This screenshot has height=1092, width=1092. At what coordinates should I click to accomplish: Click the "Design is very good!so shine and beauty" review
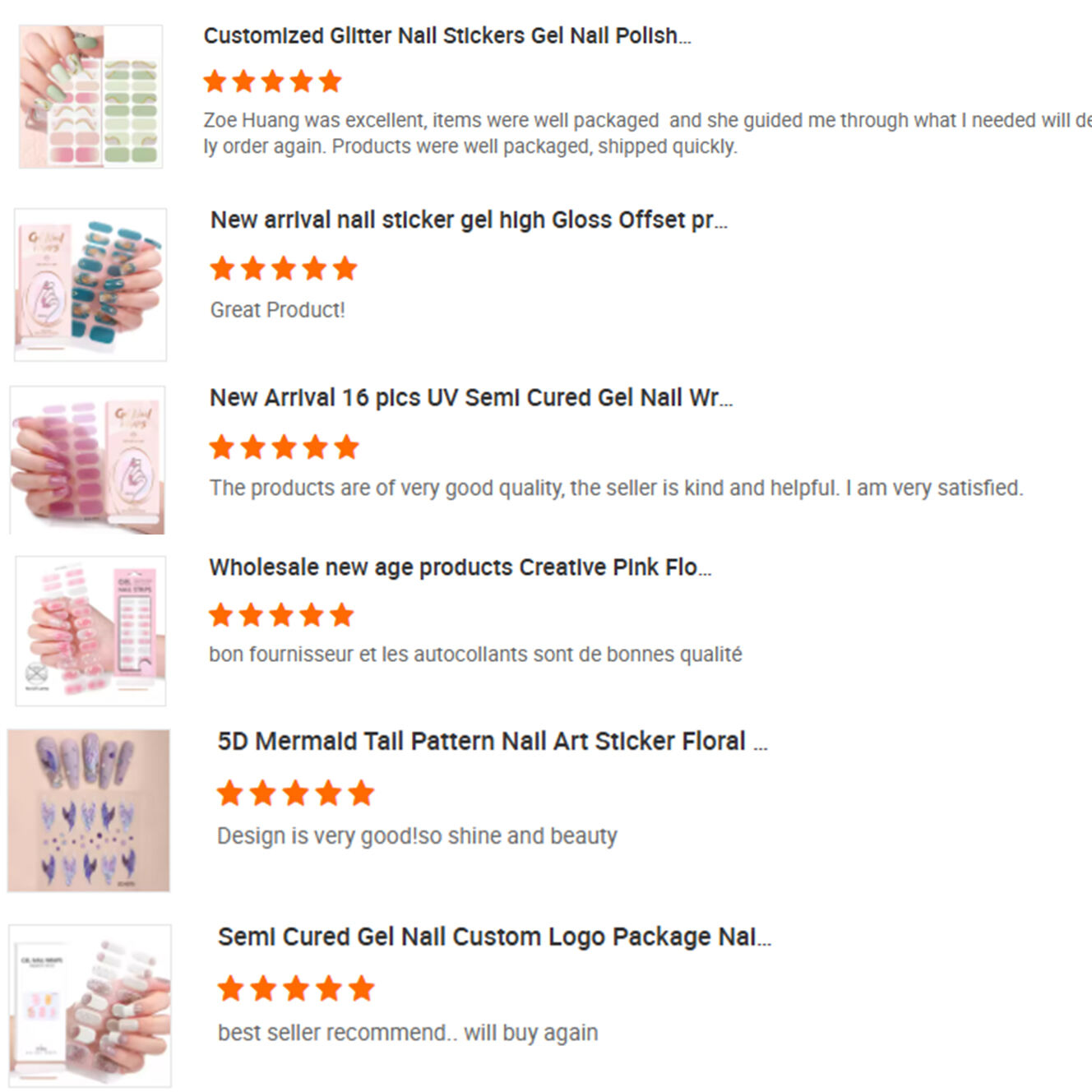(x=417, y=836)
